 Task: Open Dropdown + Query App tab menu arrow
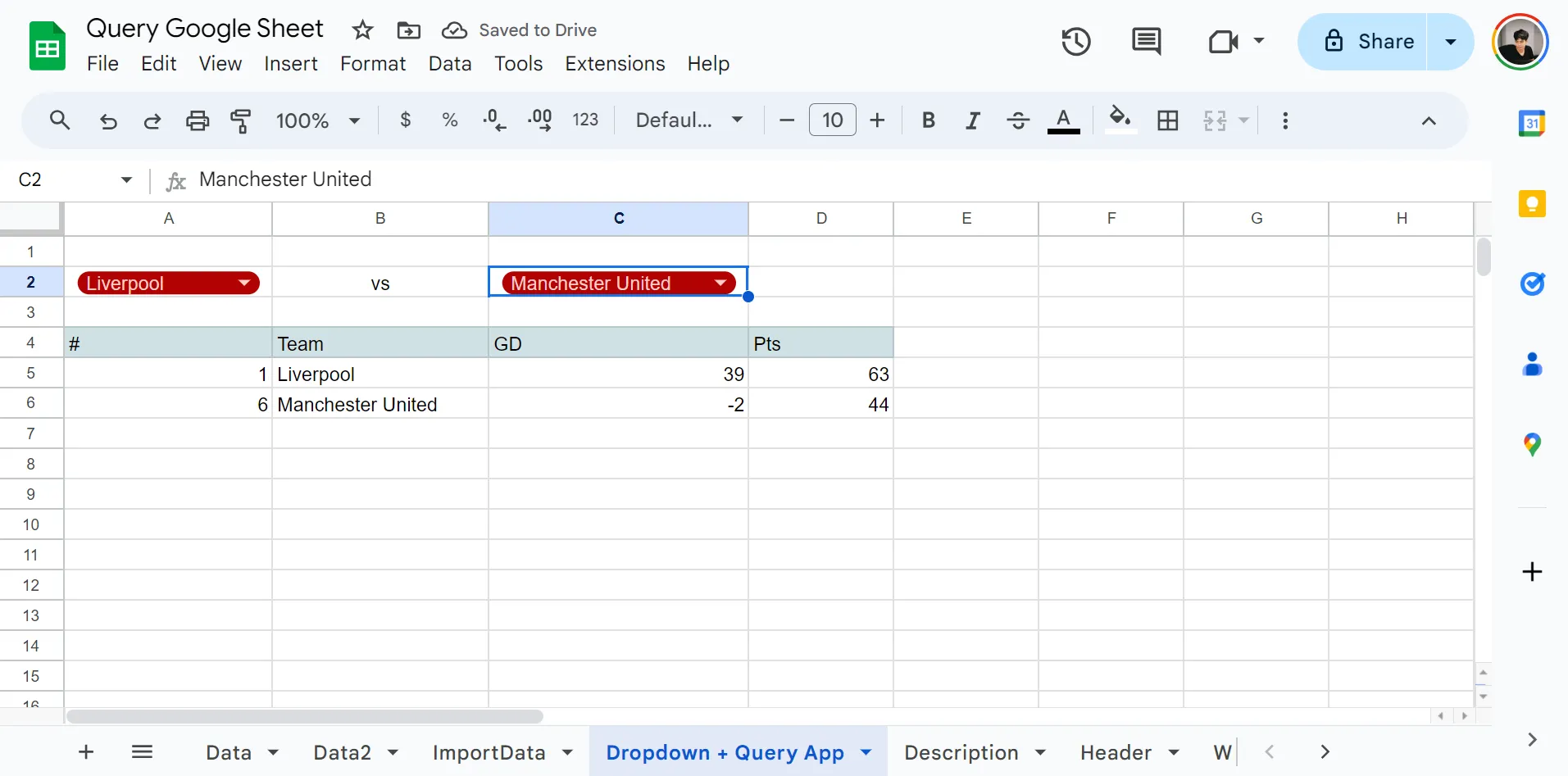866,751
